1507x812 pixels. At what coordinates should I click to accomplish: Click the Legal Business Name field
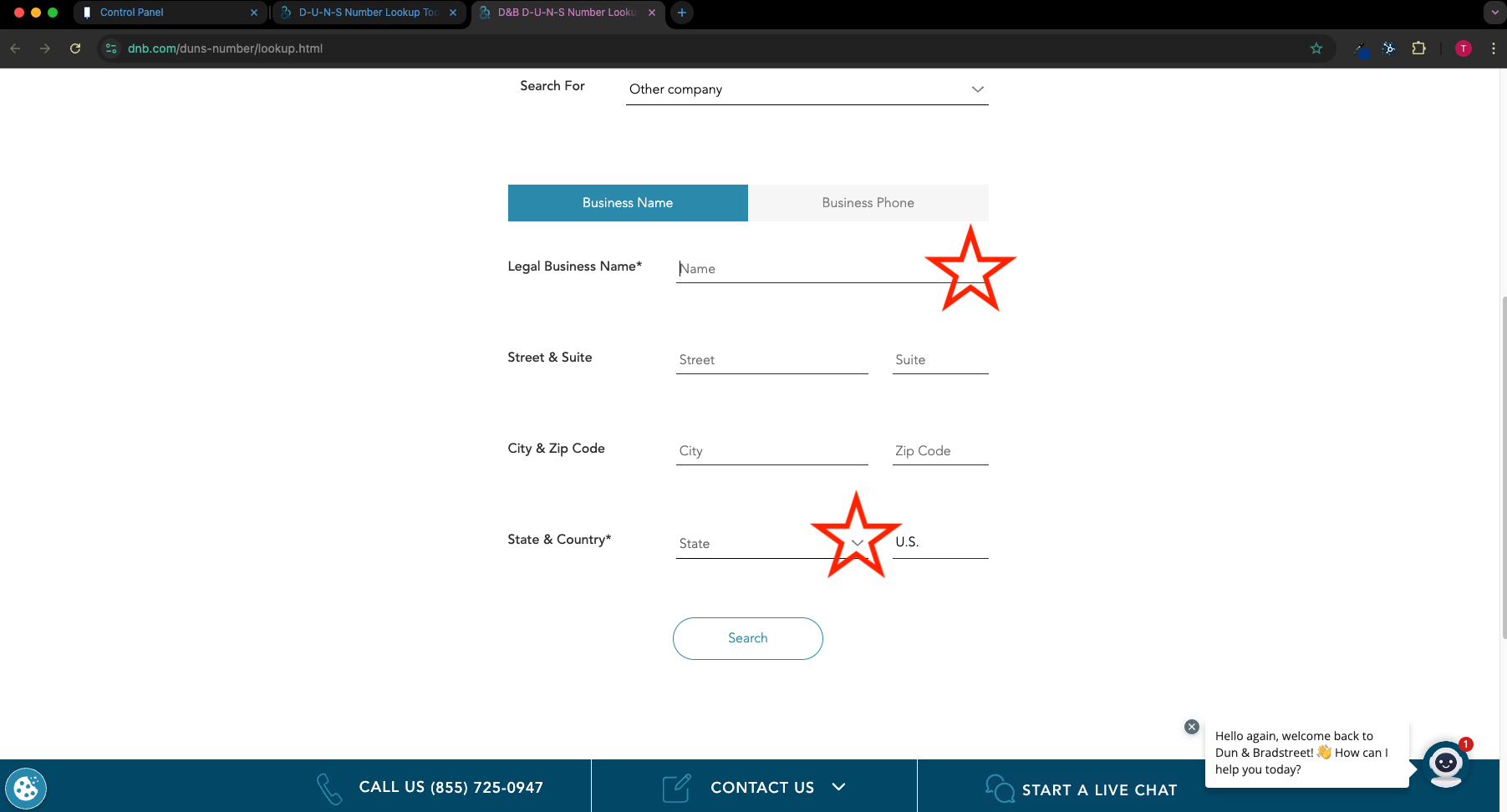coord(802,269)
